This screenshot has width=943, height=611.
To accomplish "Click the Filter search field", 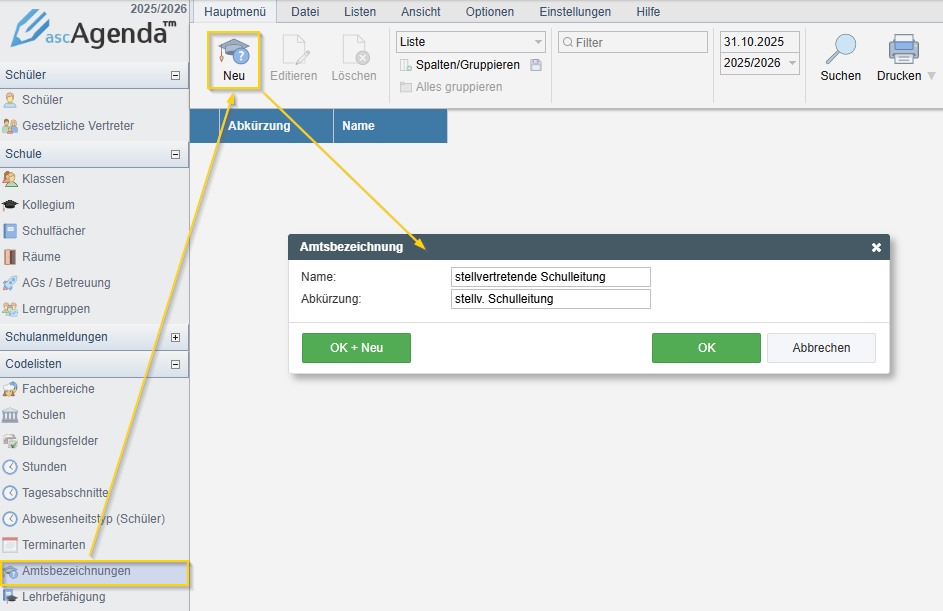I will [638, 42].
